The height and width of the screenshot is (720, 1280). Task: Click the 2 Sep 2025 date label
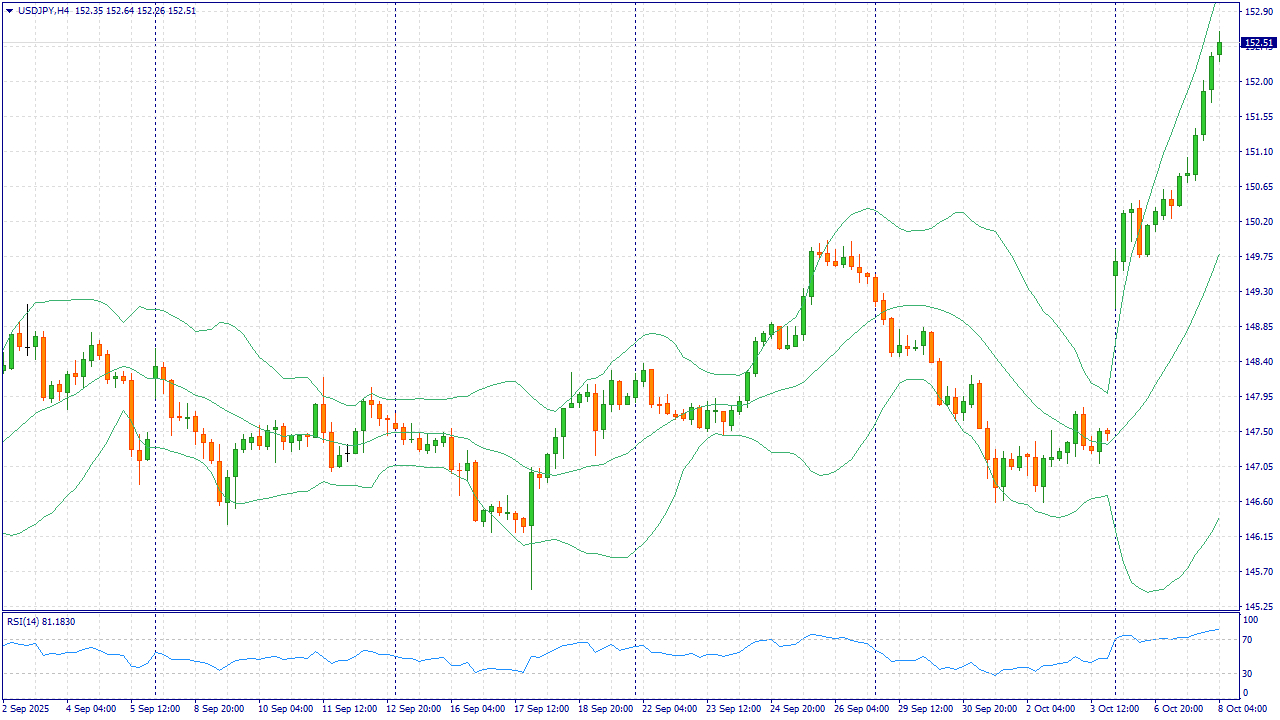click(x=25, y=709)
